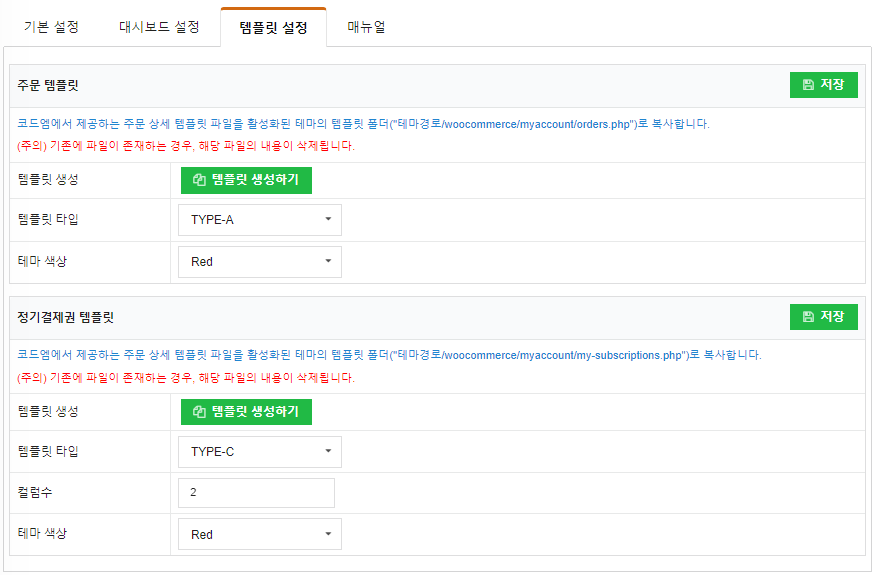Image resolution: width=874 pixels, height=575 pixels.
Task: Open the TYPE-A 템플릿 타입 dropdown
Action: point(259,220)
